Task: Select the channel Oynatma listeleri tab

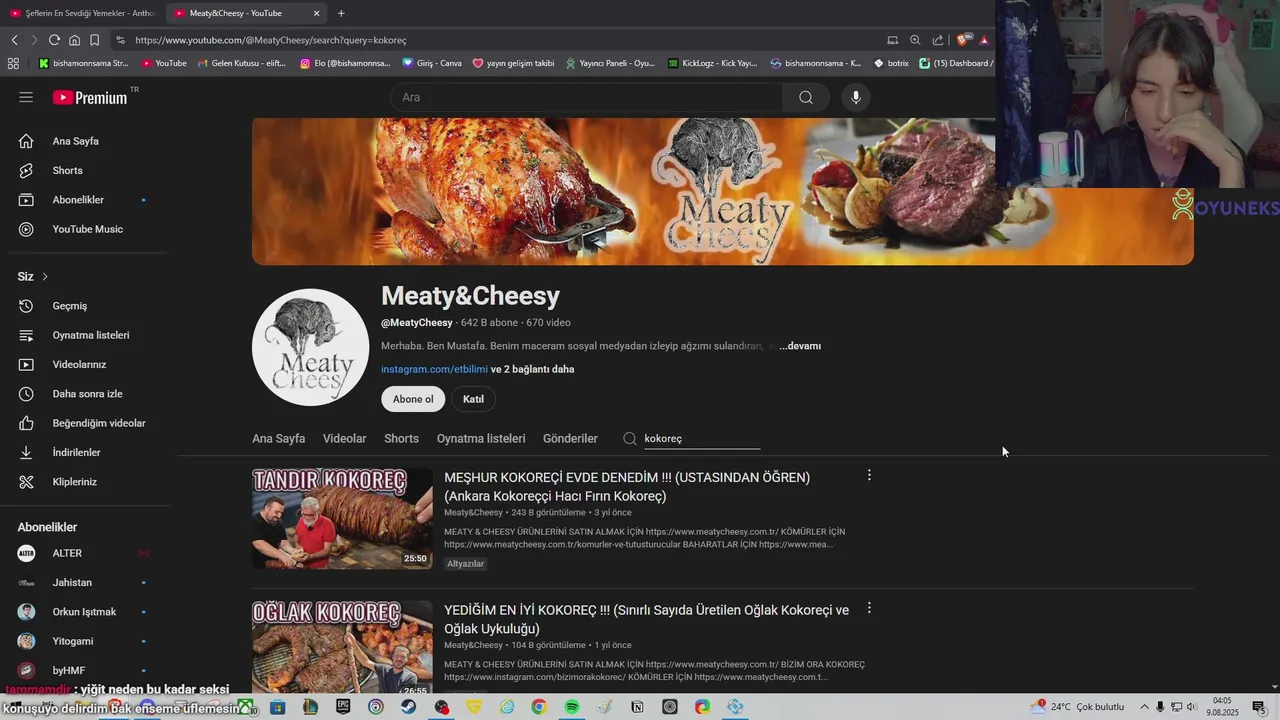Action: (x=481, y=439)
